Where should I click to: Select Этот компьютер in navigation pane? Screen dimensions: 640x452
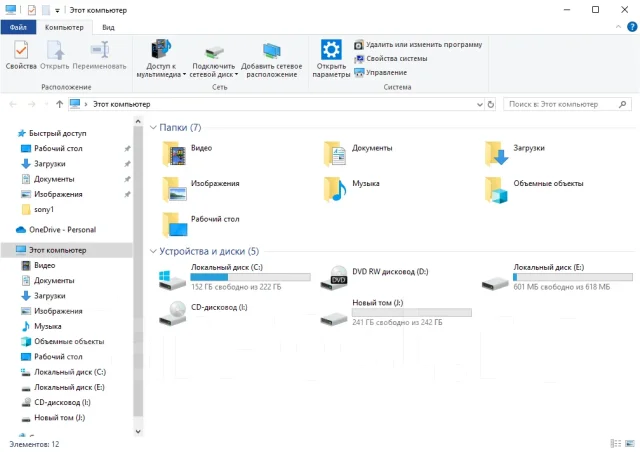[67, 250]
